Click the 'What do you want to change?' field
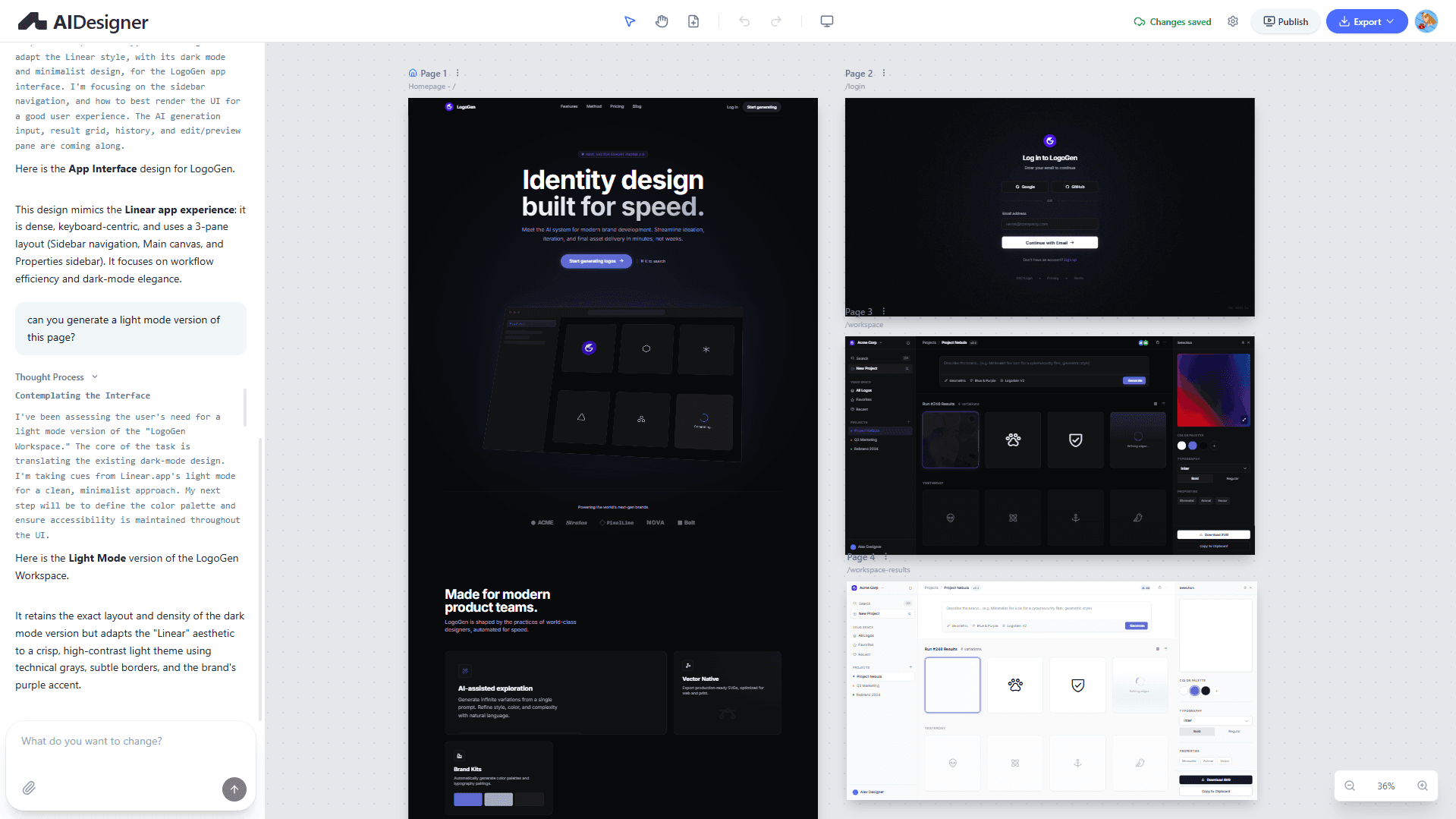This screenshot has width=1456, height=819. point(129,741)
